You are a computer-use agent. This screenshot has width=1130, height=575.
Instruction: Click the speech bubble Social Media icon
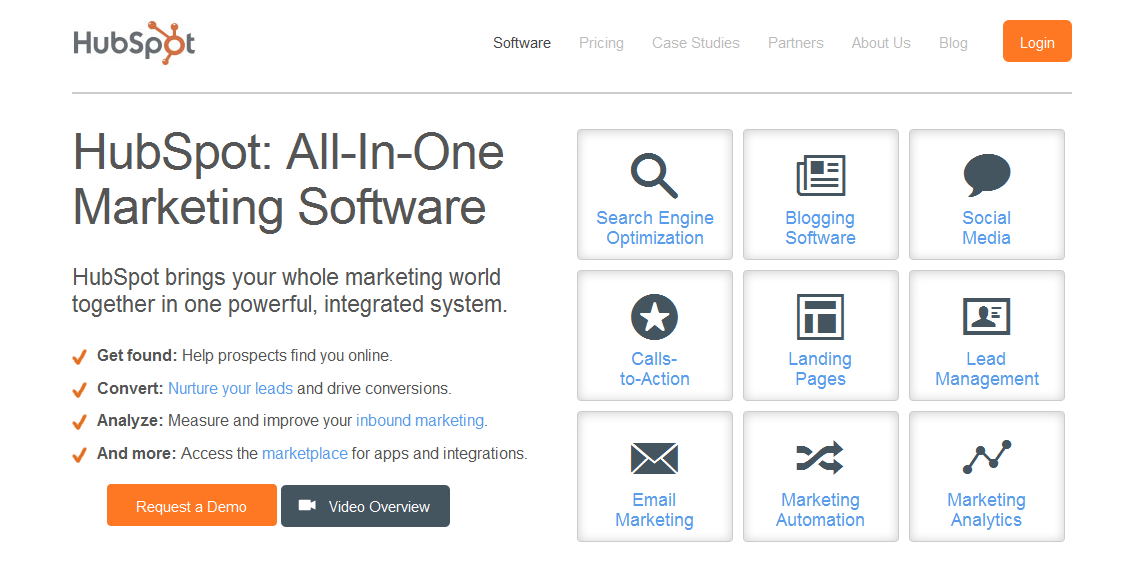(x=987, y=175)
